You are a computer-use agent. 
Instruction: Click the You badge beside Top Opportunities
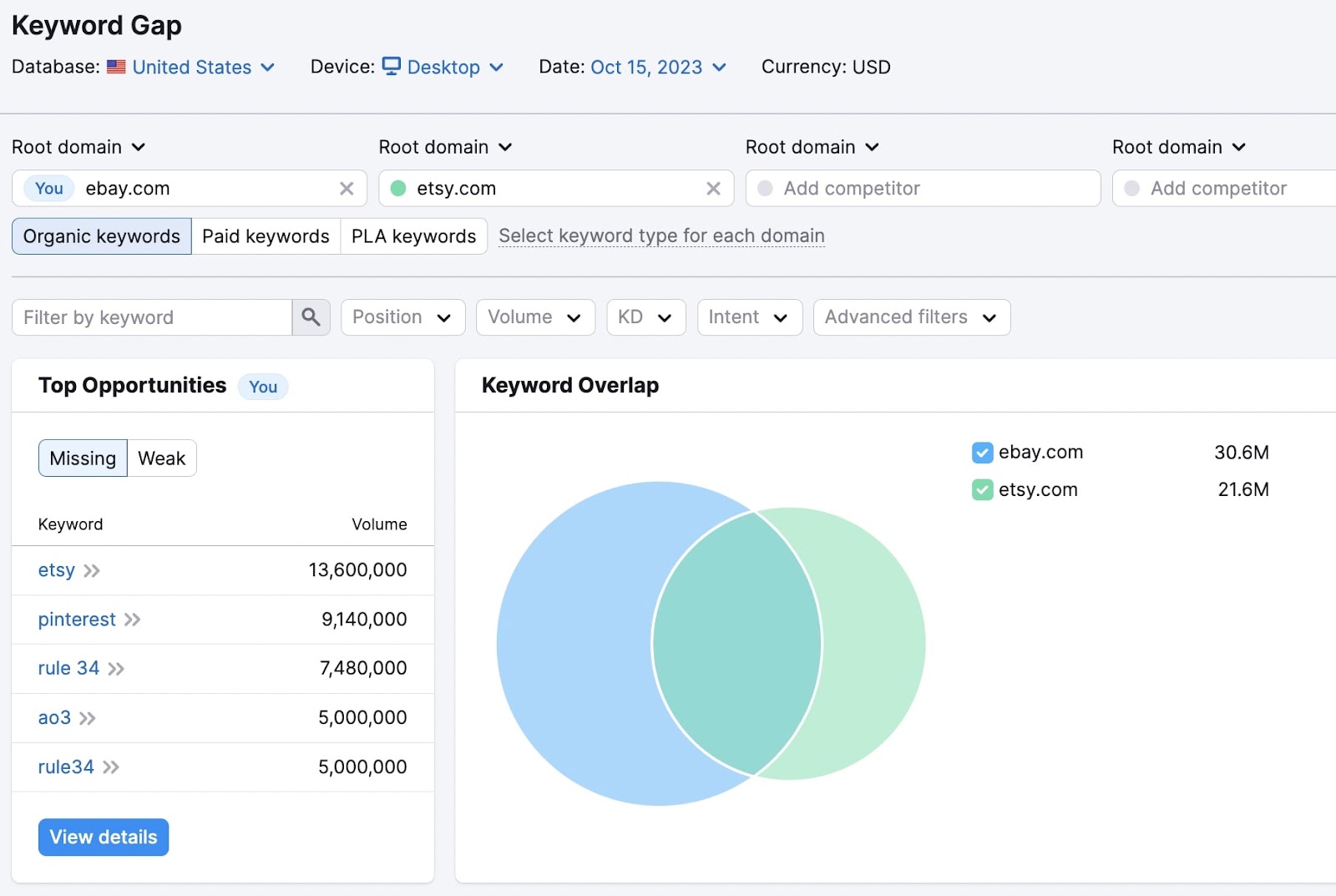pyautogui.click(x=263, y=387)
